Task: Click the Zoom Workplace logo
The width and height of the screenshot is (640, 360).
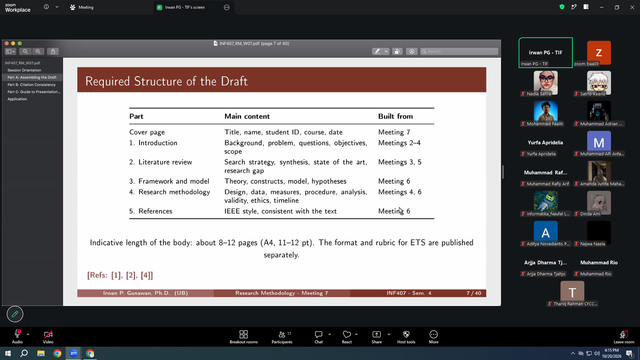Action: [x=18, y=7]
